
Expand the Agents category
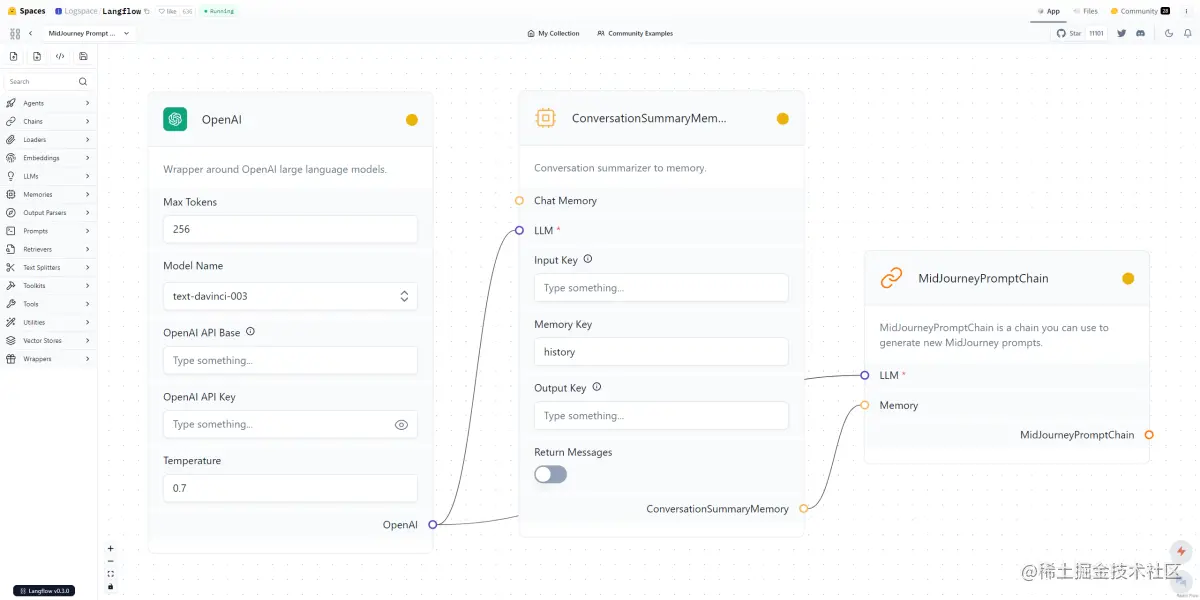48,103
